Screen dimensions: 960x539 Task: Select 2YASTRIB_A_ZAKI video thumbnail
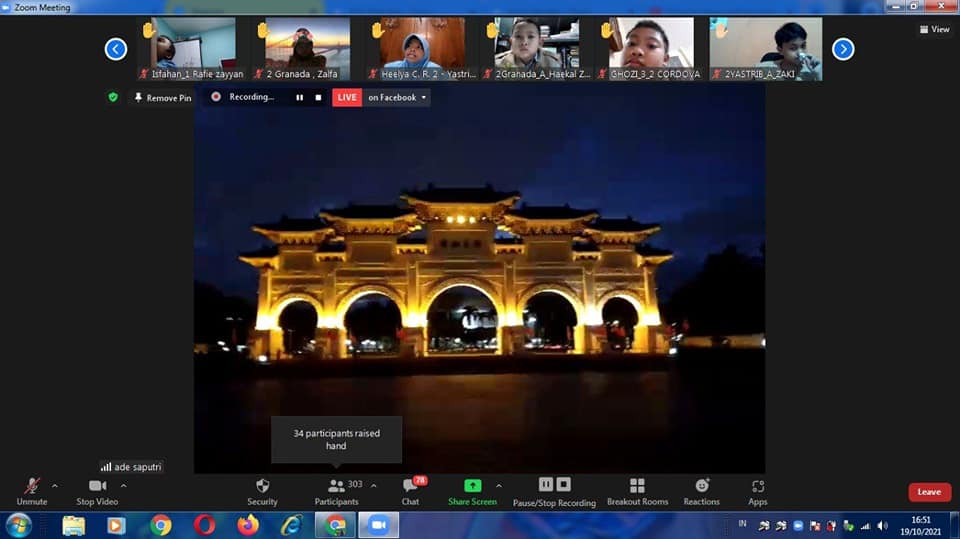pyautogui.click(x=766, y=48)
